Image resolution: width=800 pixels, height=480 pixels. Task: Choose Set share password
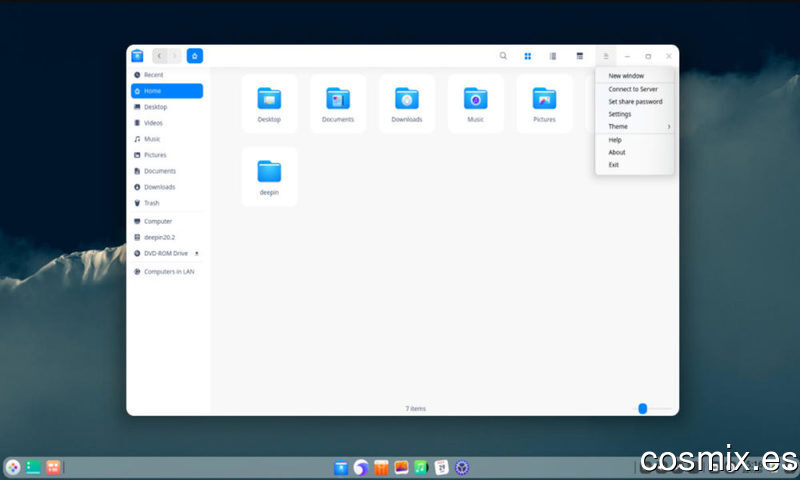[x=635, y=102]
